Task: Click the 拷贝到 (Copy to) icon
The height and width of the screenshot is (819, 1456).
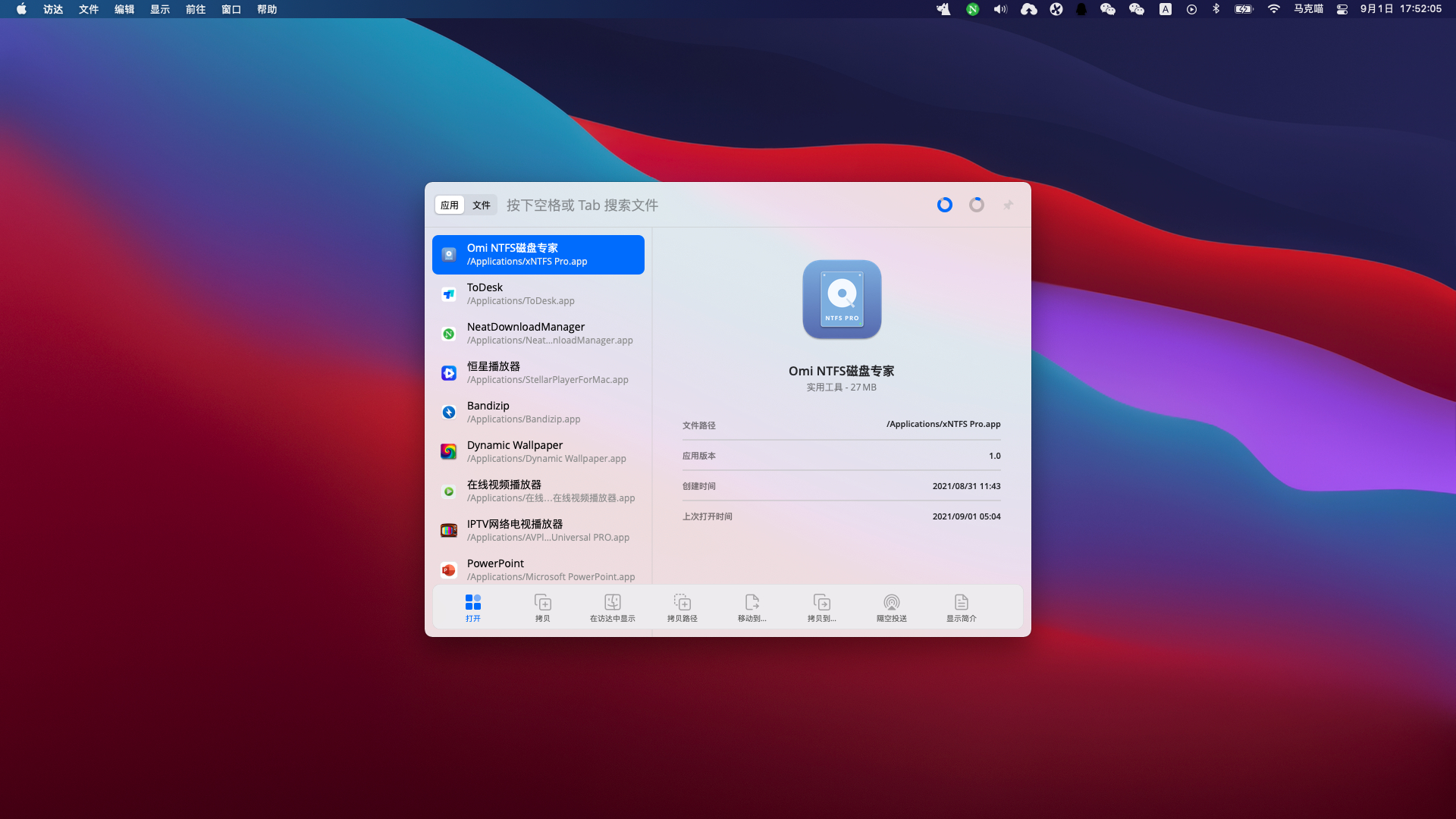Action: click(x=821, y=603)
